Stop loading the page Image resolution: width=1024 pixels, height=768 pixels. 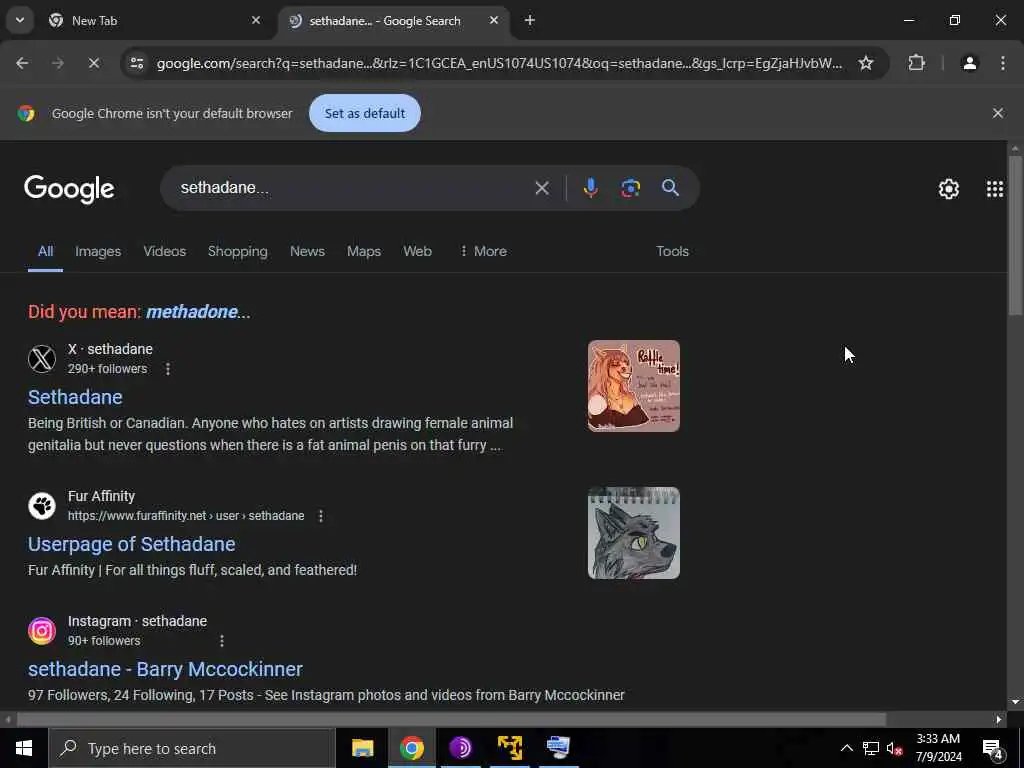click(93, 63)
